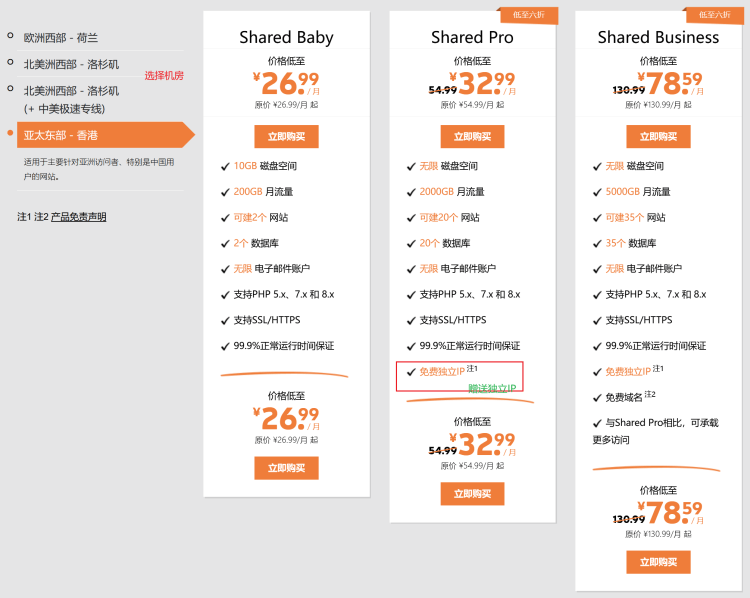Screen dimensions: 750x598
Task: Select the 亚太东部 - 香港 datacenter tab
Action: pyautogui.click(x=105, y=135)
